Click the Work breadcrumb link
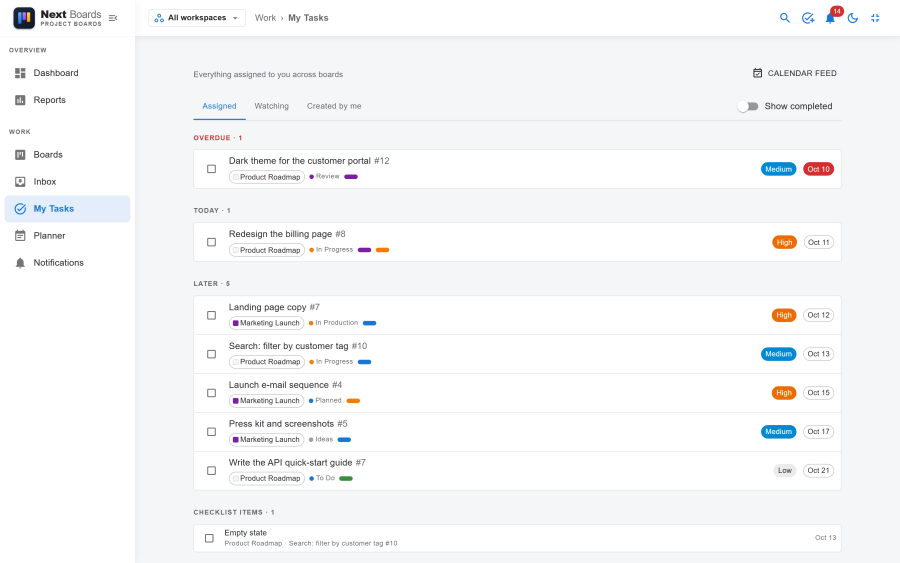 265,18
